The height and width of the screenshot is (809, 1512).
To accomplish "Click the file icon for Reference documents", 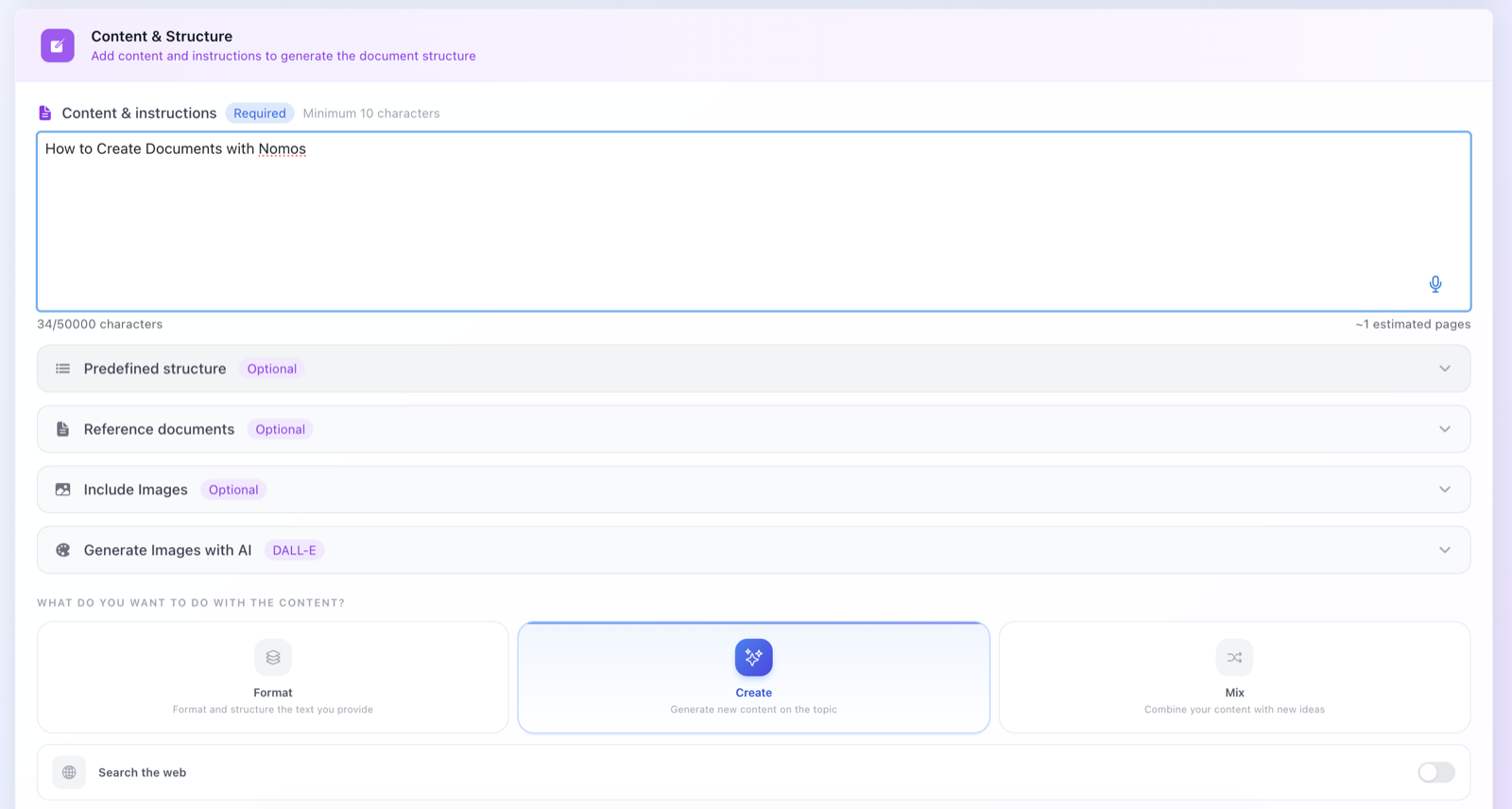I will click(62, 429).
